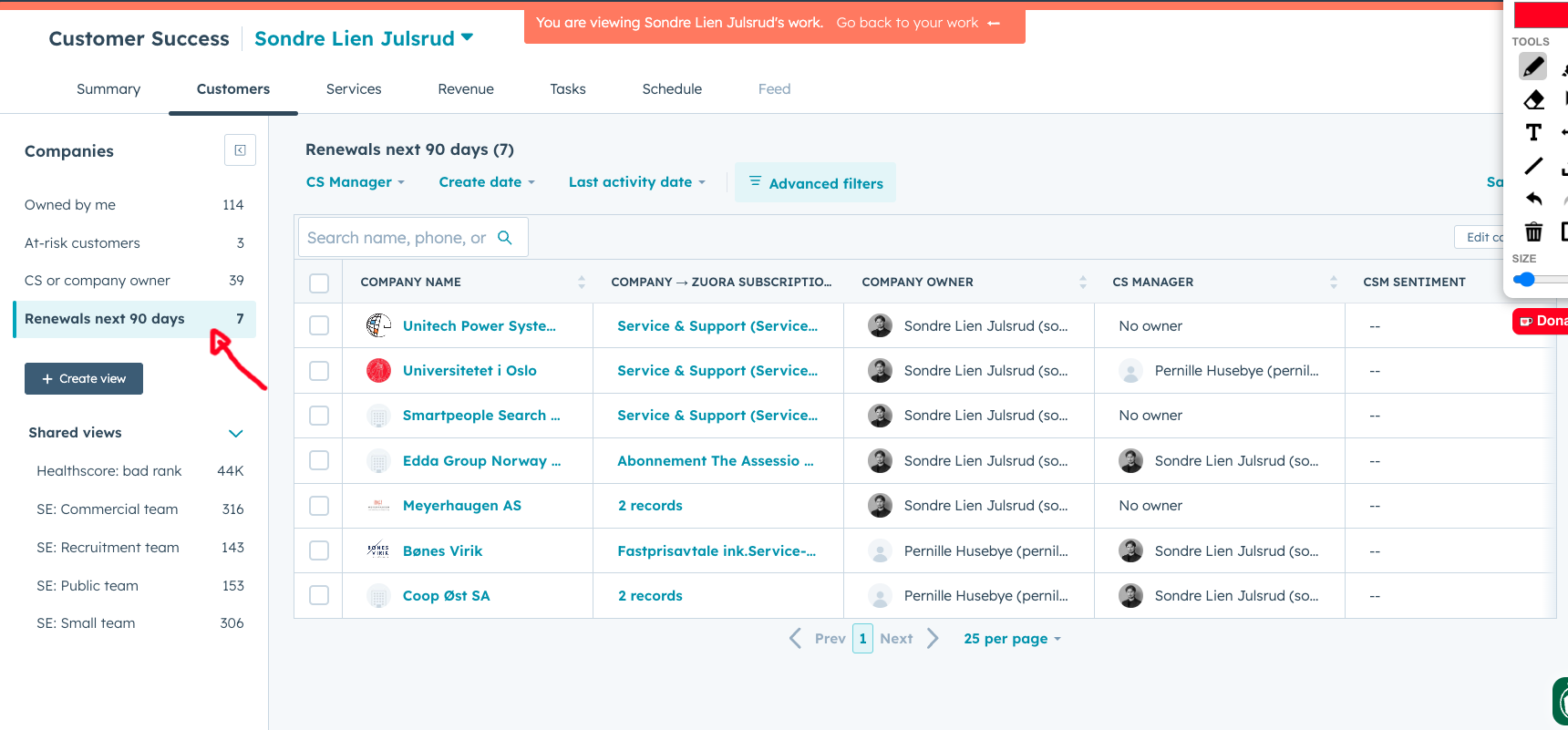1568x730 pixels.
Task: Open the Schedule tab
Action: point(672,89)
